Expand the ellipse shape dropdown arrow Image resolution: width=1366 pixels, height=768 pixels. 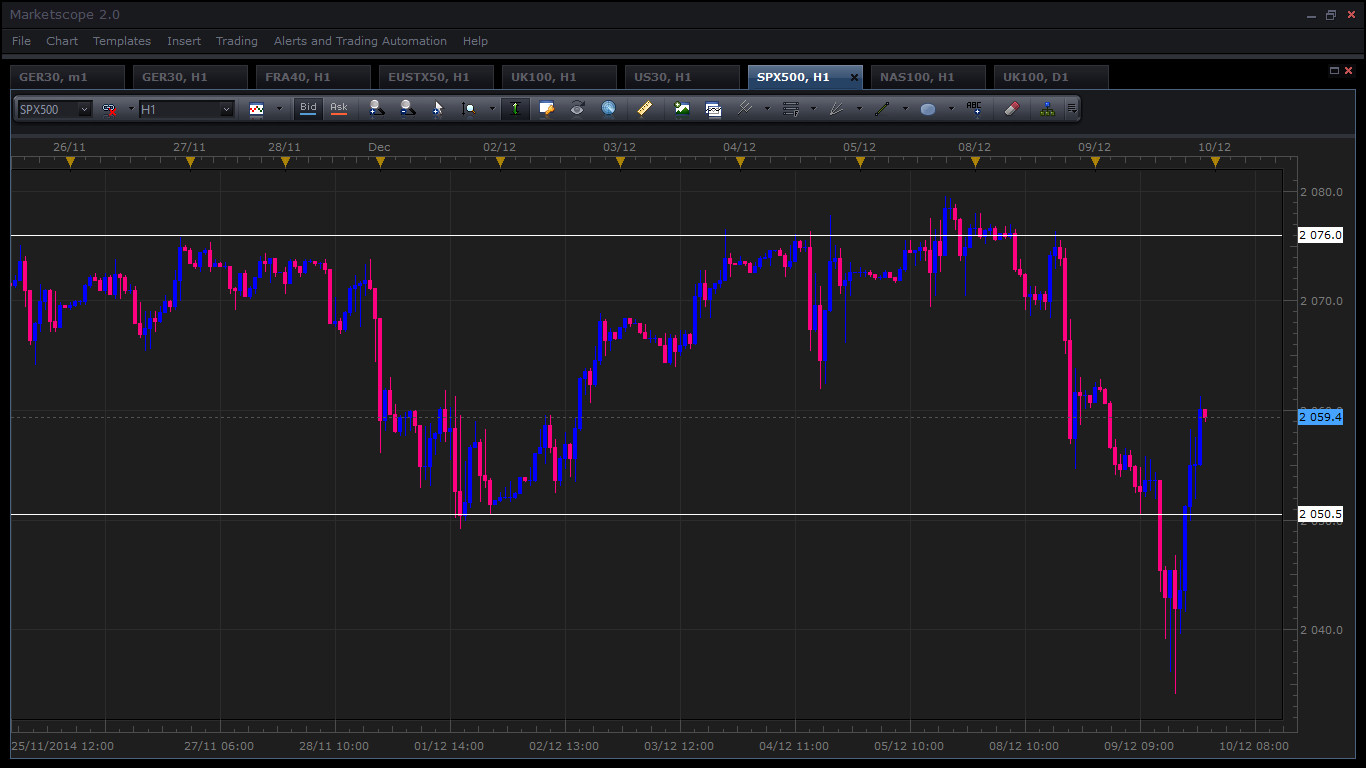click(x=951, y=109)
